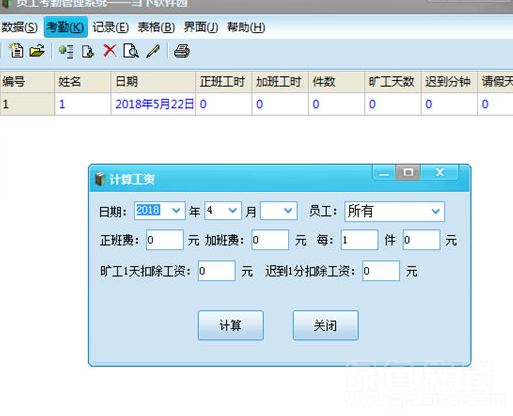Screen dimensions: 513x416
Task: Open the 数据(S) menu
Action: pos(19,27)
